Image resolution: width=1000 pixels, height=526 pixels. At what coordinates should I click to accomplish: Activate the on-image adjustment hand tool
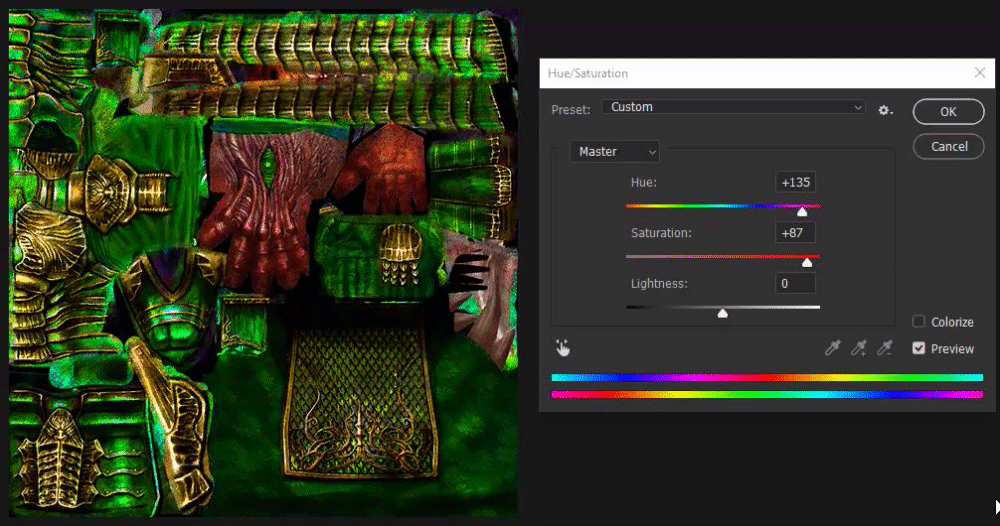[562, 347]
